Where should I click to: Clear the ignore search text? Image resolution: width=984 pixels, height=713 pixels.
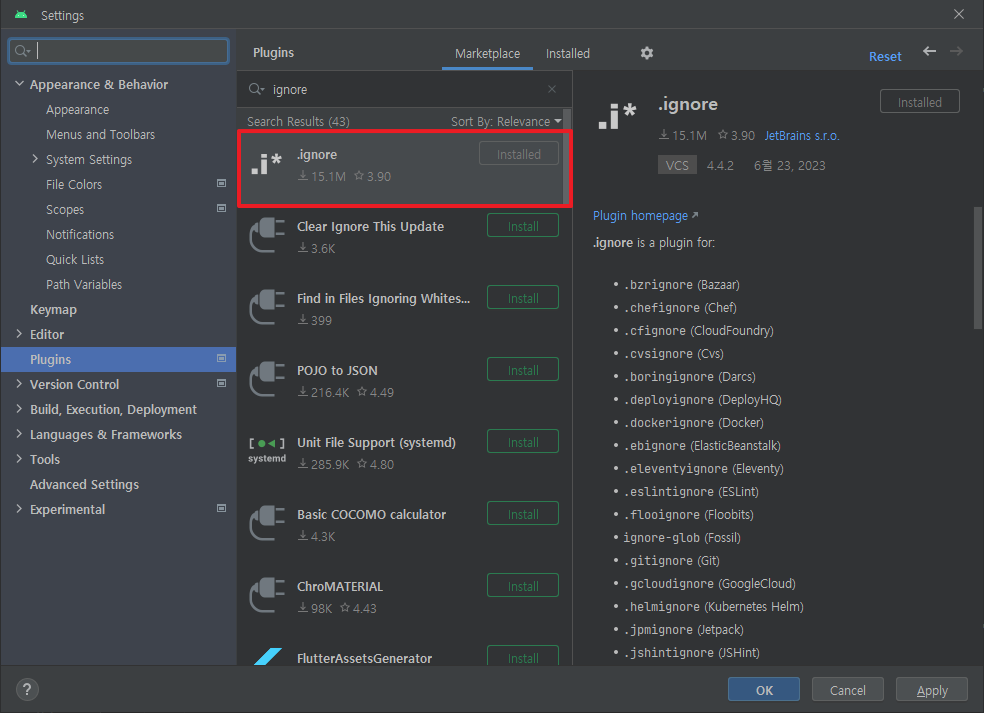click(x=552, y=89)
